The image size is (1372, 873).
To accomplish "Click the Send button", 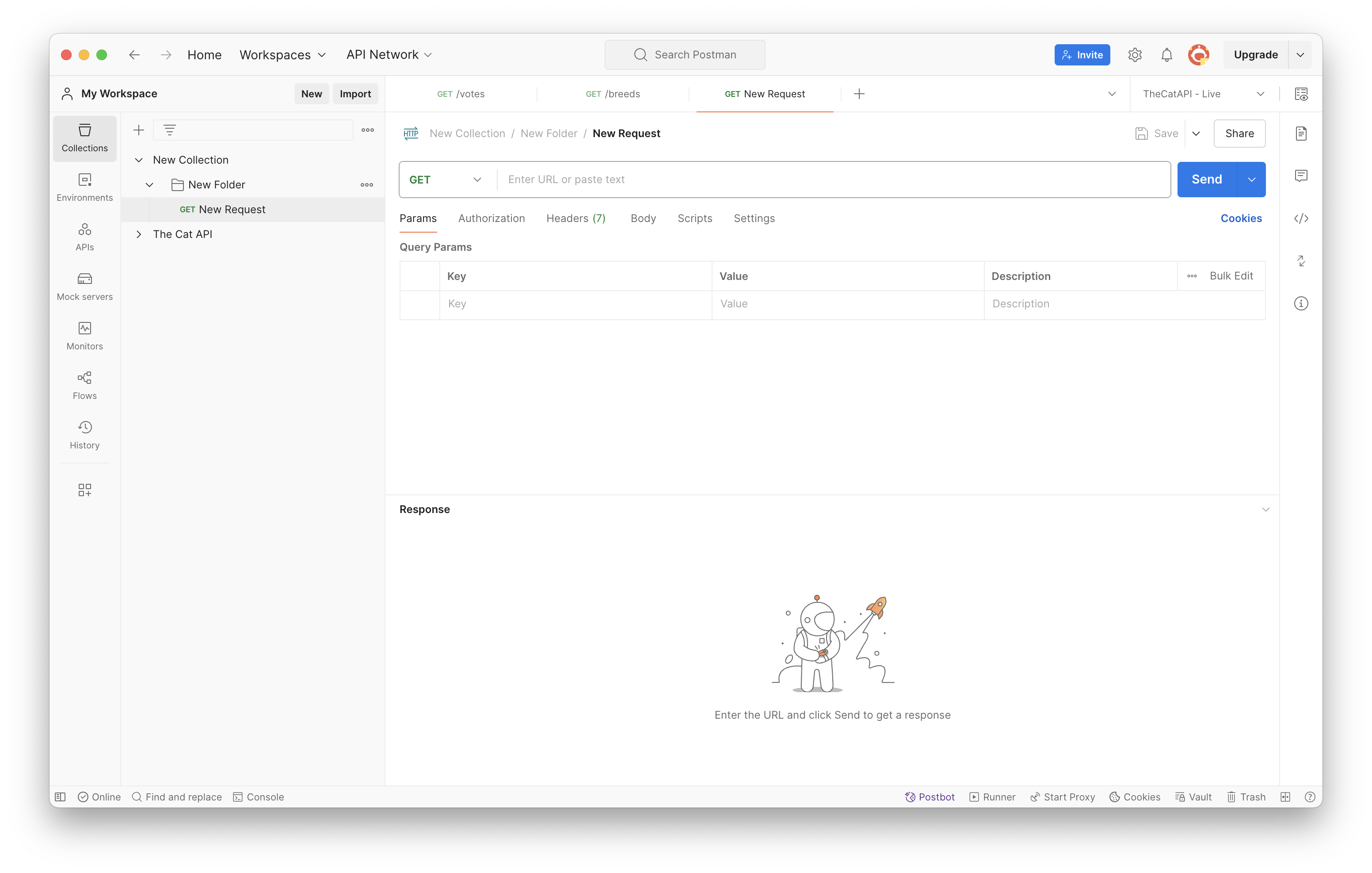I will click(x=1206, y=180).
